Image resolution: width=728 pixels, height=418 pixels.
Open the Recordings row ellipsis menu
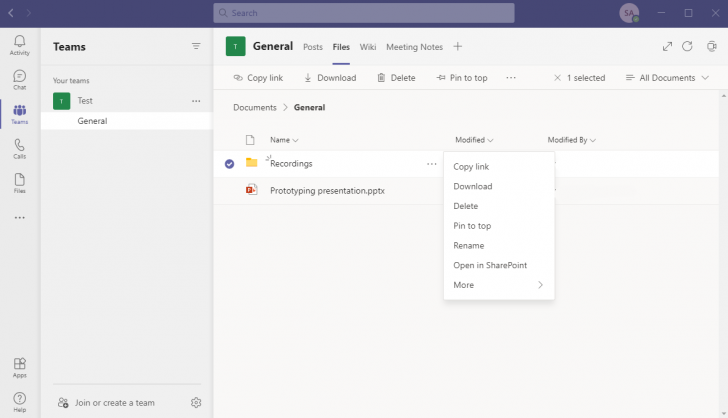[432, 163]
